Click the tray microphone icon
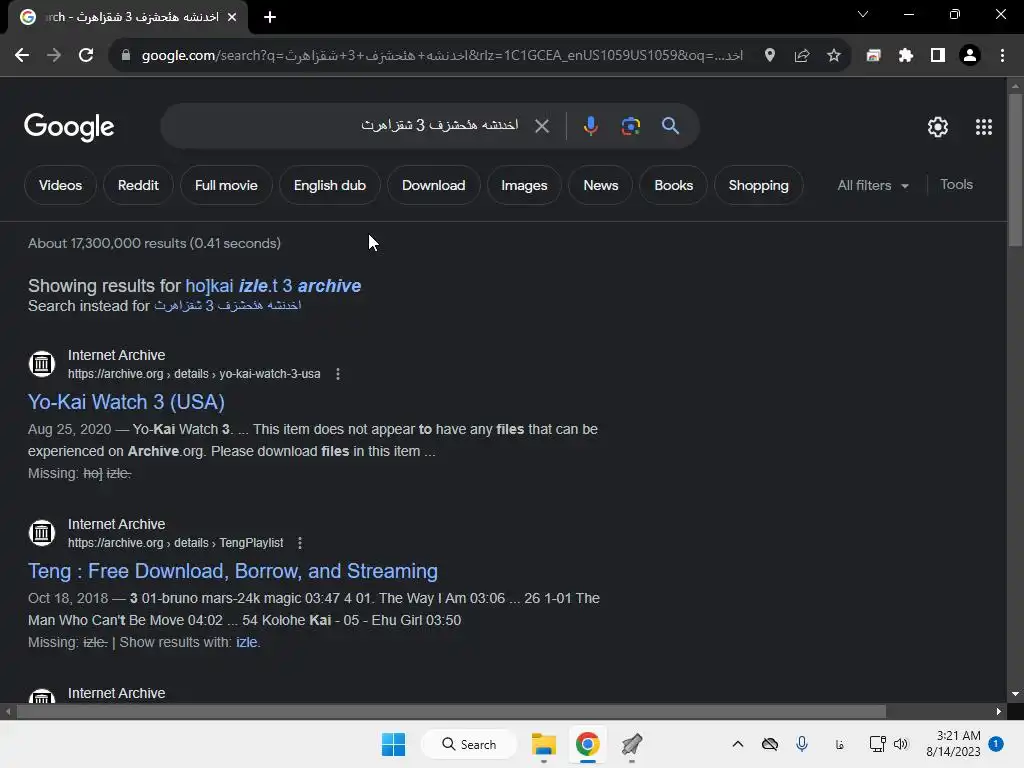Screen dimensions: 1024x768 pos(802,744)
